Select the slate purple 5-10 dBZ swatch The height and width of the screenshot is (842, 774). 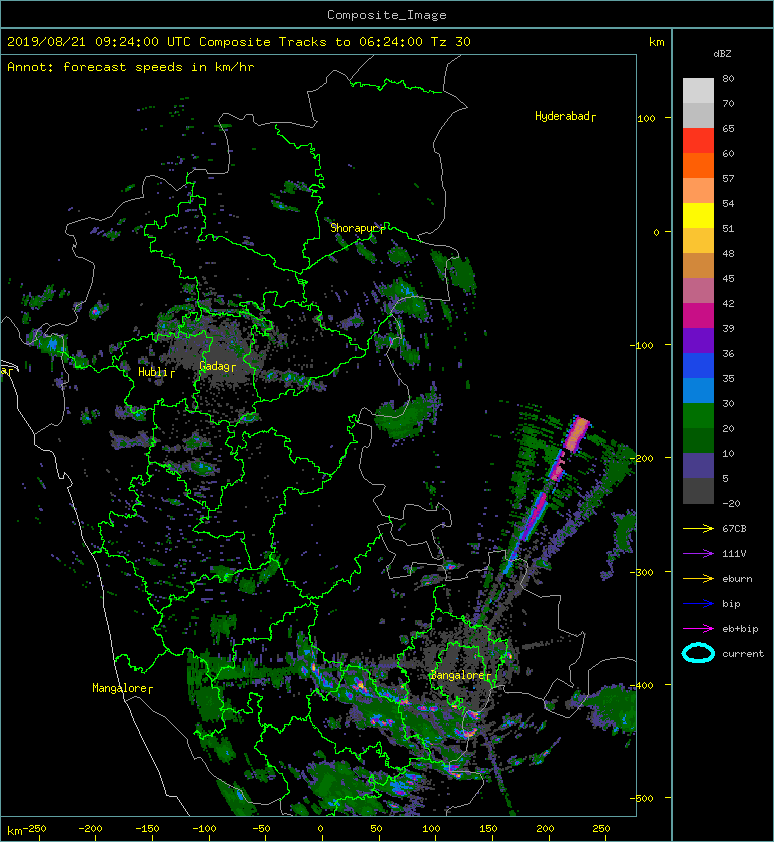[698, 466]
